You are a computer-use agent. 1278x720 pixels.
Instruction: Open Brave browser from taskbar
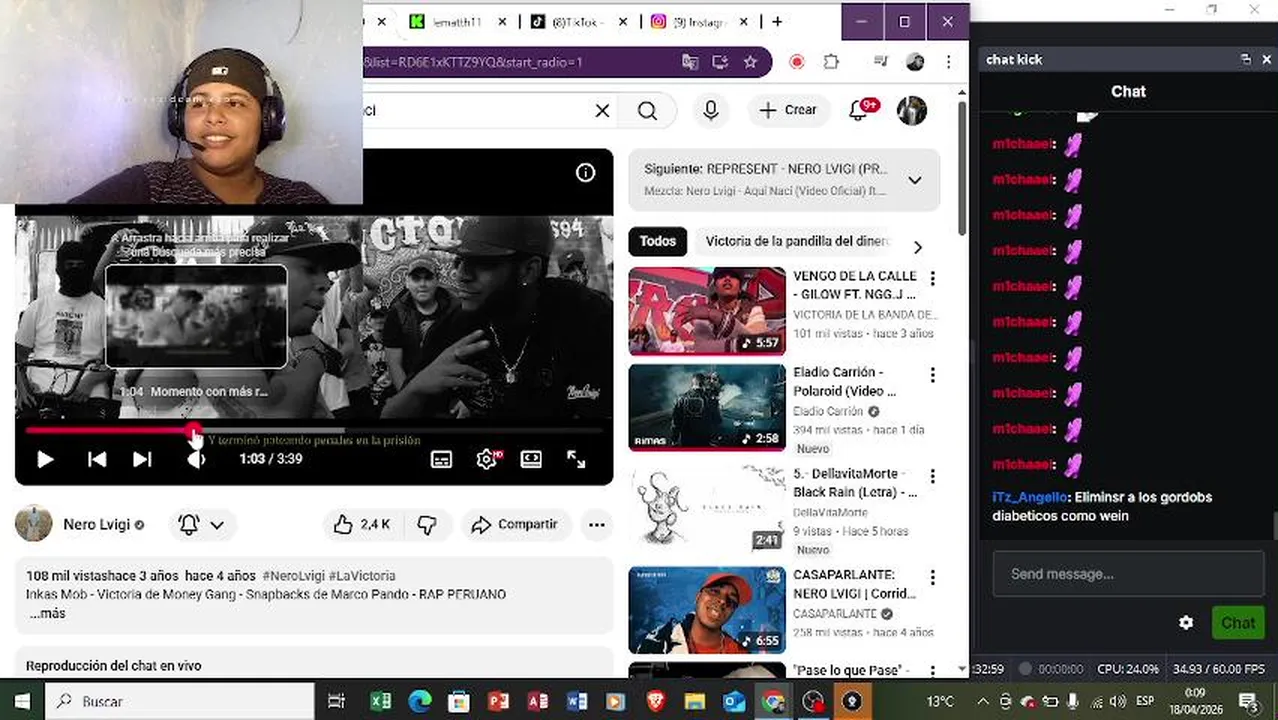pos(655,701)
